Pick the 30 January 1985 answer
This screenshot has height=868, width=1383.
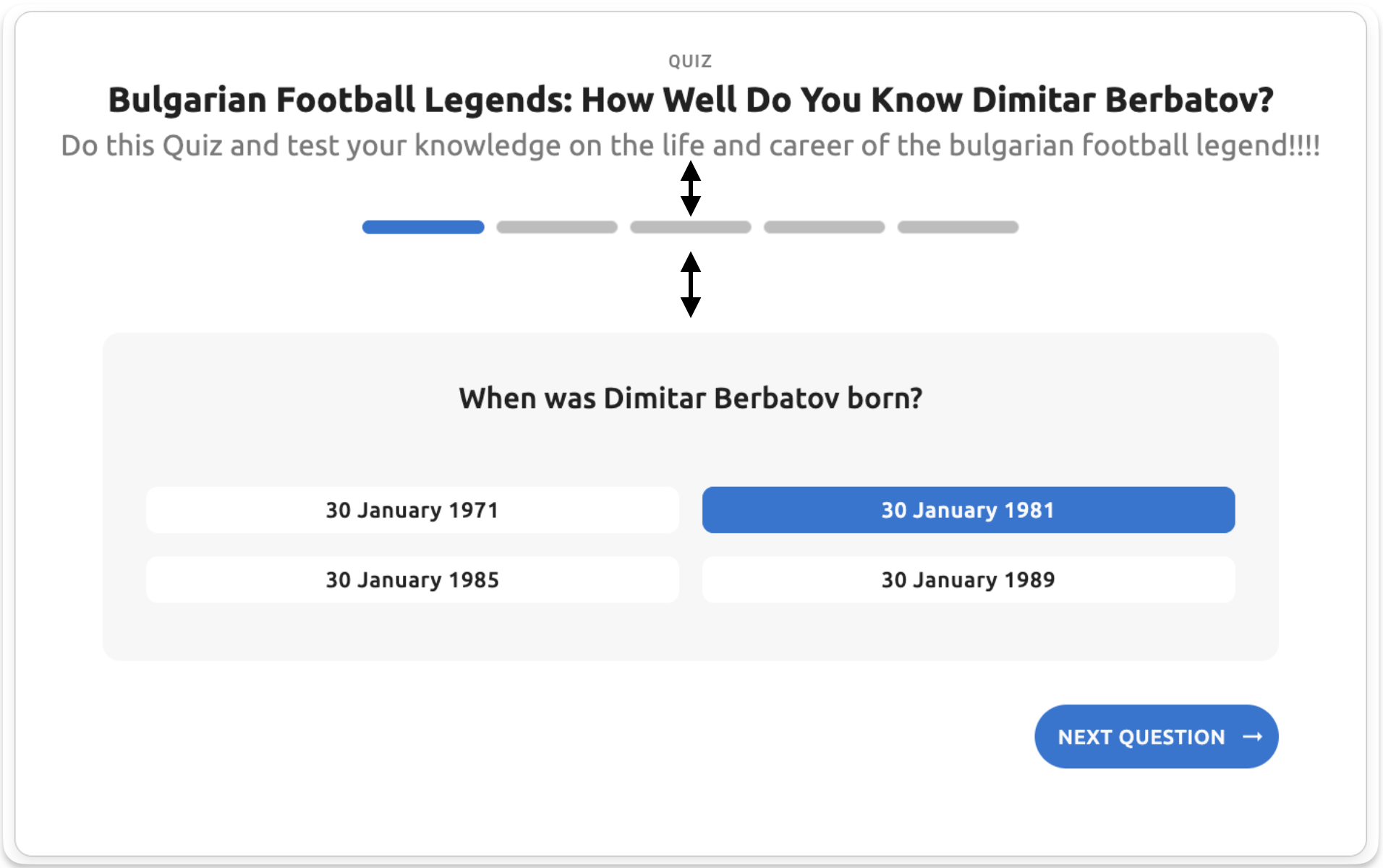click(x=412, y=579)
